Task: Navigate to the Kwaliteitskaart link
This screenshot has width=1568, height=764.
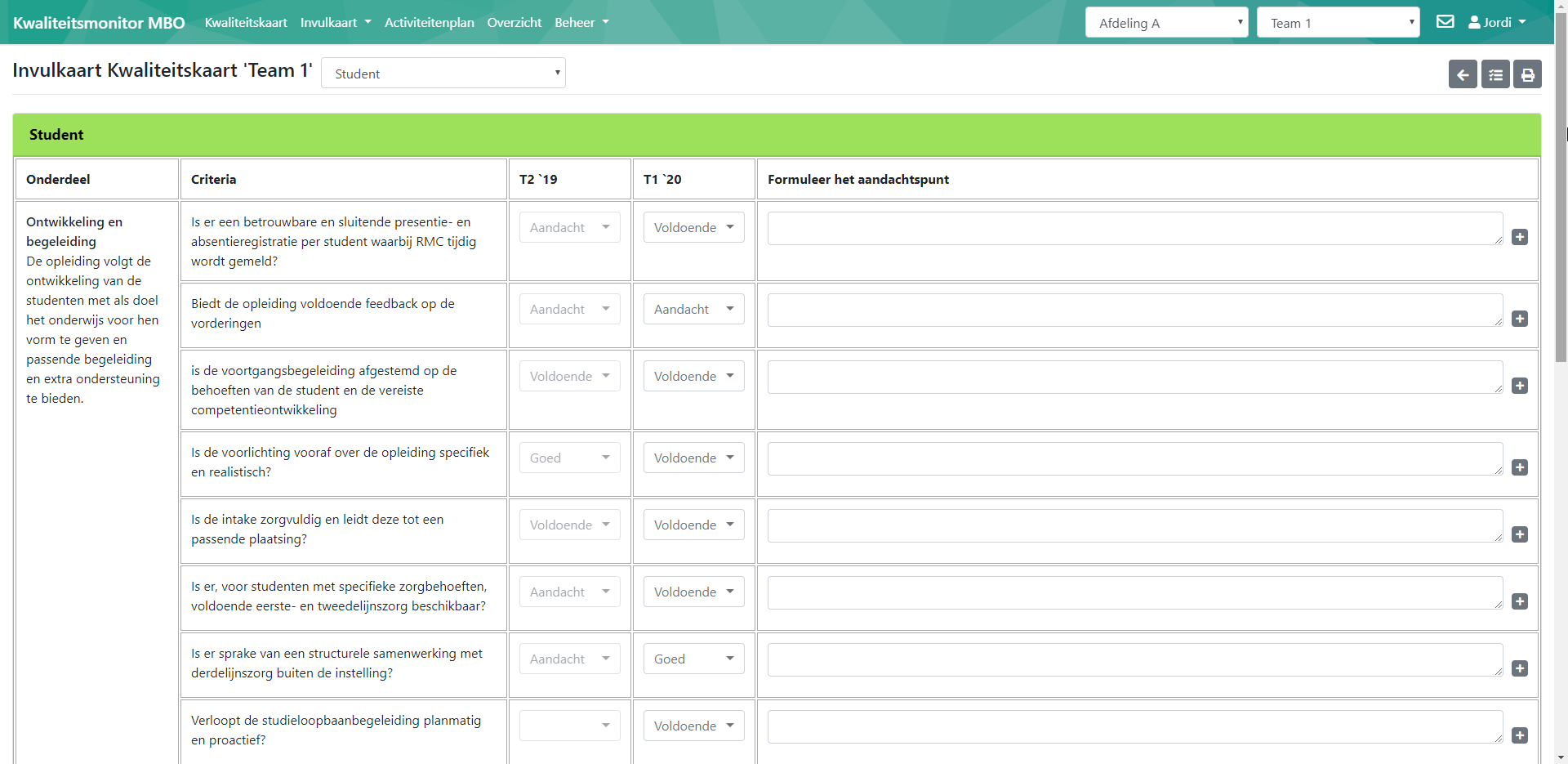Action: pos(246,22)
